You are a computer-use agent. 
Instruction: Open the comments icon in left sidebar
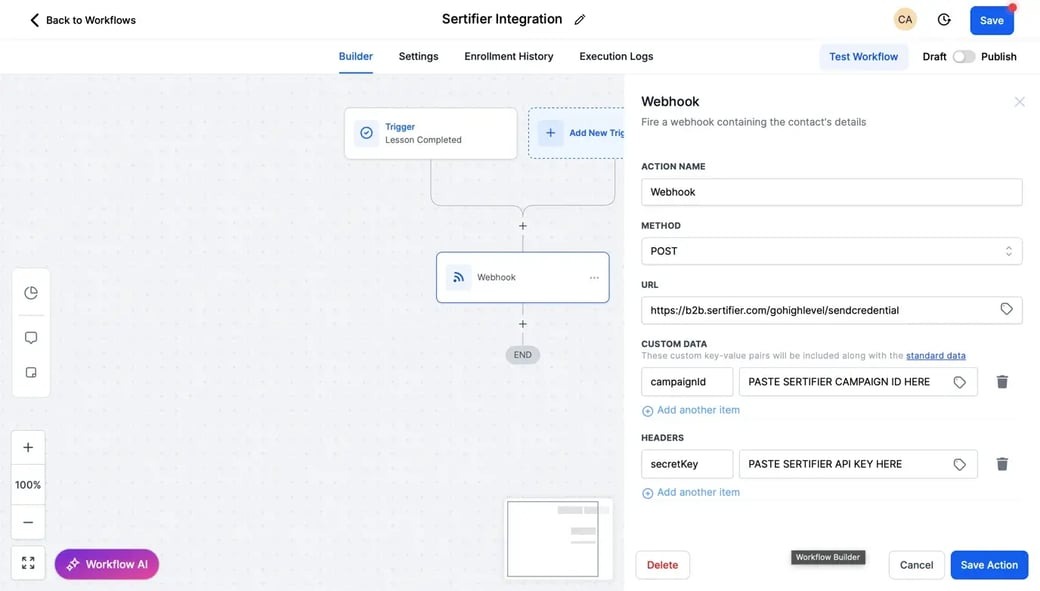pyautogui.click(x=31, y=338)
